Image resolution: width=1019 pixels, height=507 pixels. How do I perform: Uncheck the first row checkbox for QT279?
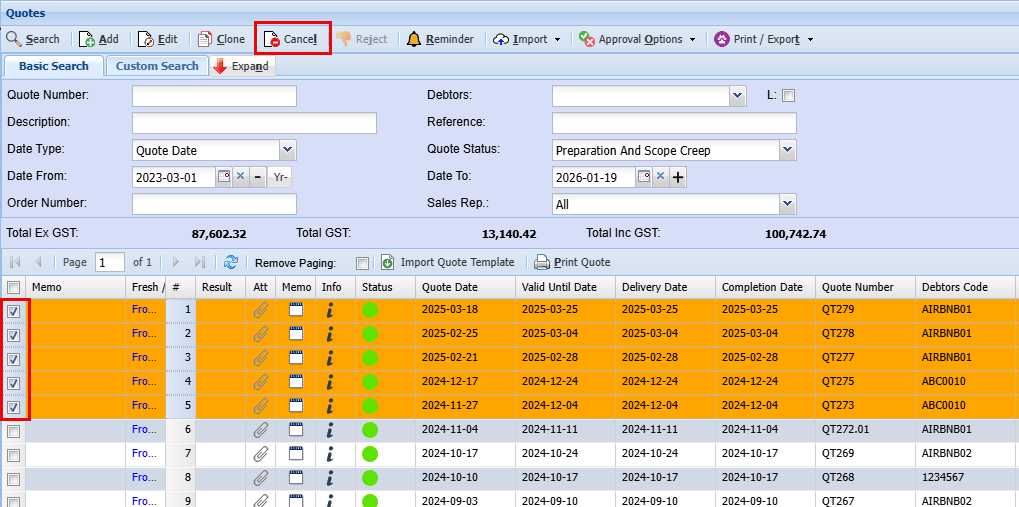14,311
